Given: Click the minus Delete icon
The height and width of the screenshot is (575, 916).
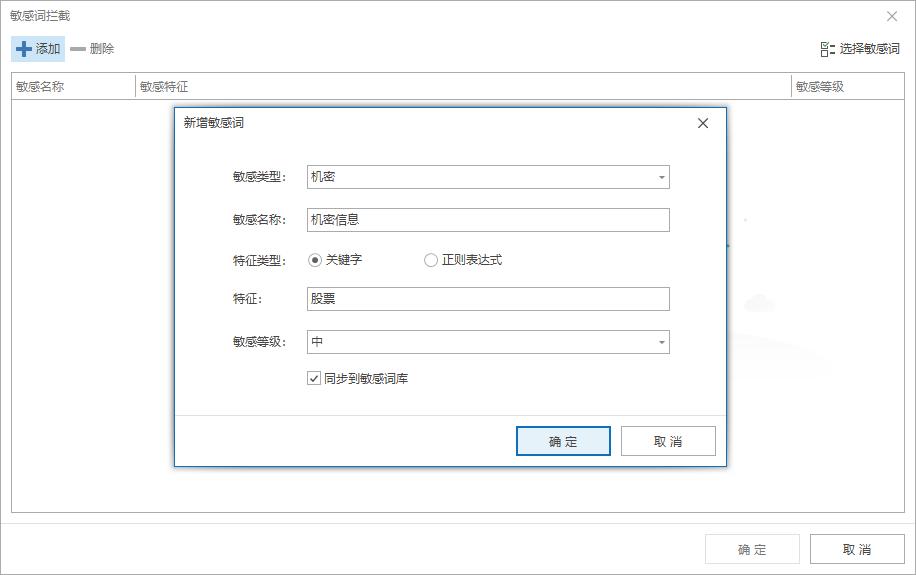Looking at the screenshot, I should 78,49.
